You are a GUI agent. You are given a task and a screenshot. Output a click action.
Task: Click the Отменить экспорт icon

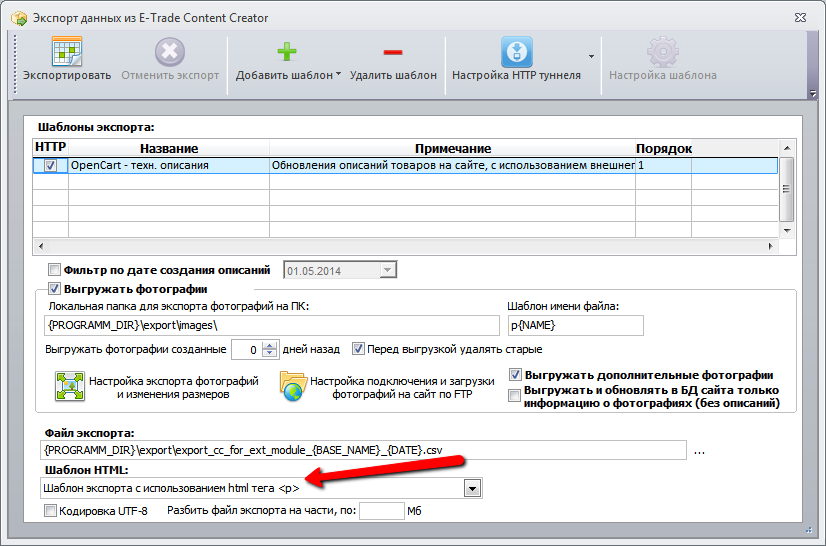tap(170, 52)
